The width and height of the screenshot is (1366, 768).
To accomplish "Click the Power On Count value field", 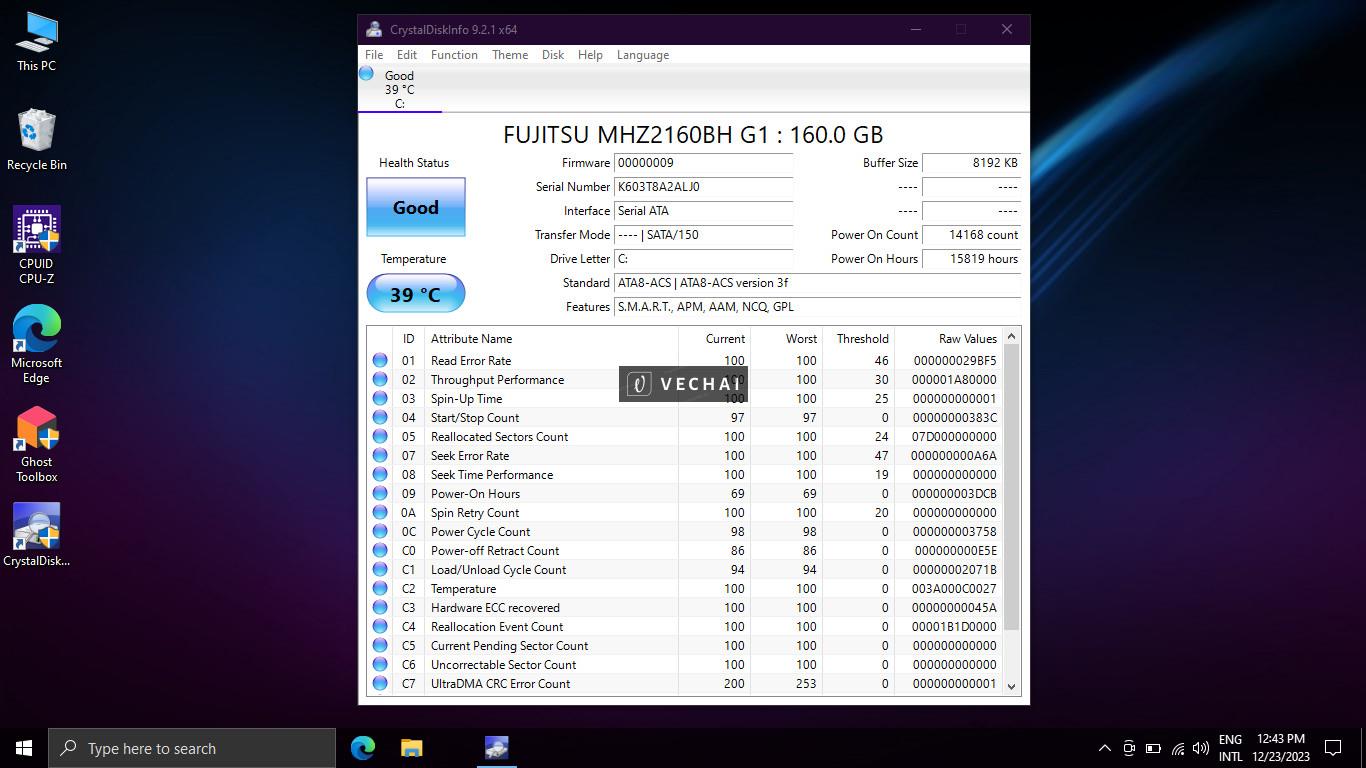I will [x=971, y=235].
